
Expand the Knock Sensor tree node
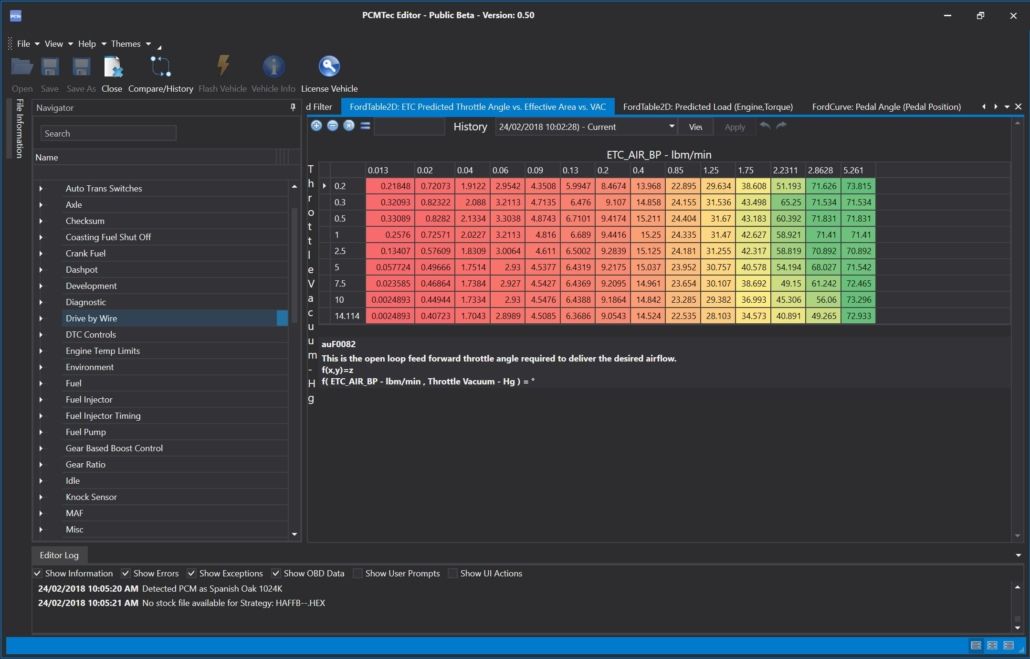pos(41,497)
